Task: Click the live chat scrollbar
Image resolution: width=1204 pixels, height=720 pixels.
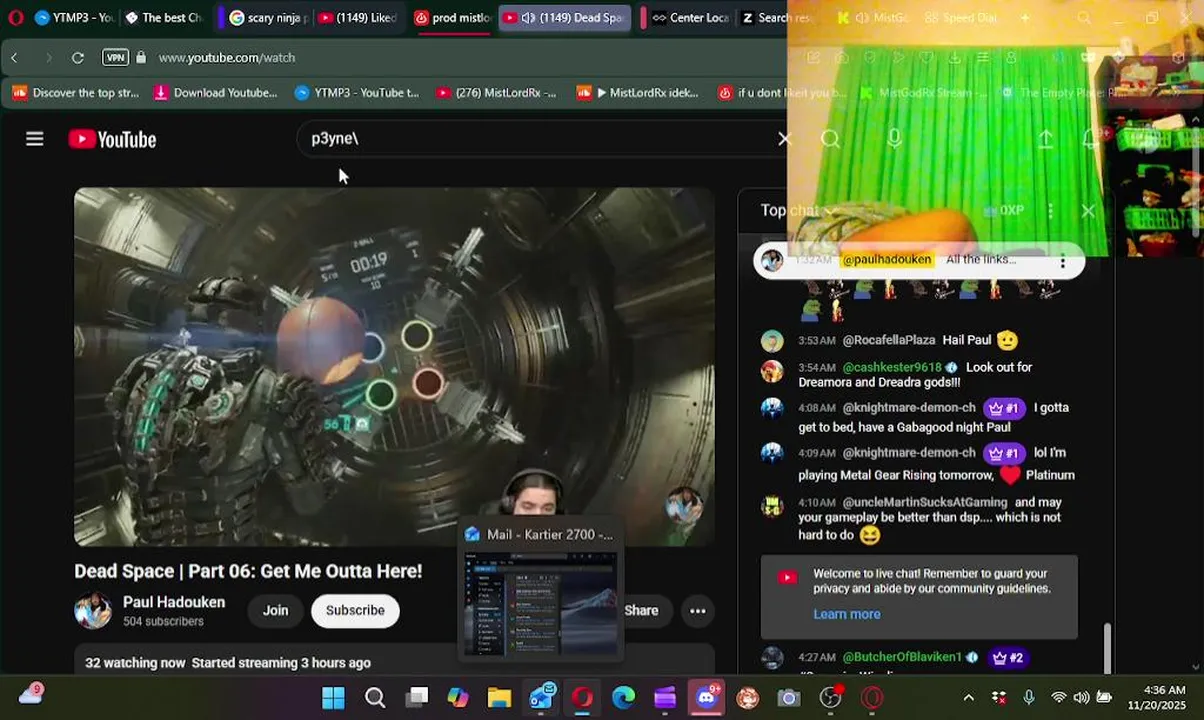Action: (x=1106, y=649)
